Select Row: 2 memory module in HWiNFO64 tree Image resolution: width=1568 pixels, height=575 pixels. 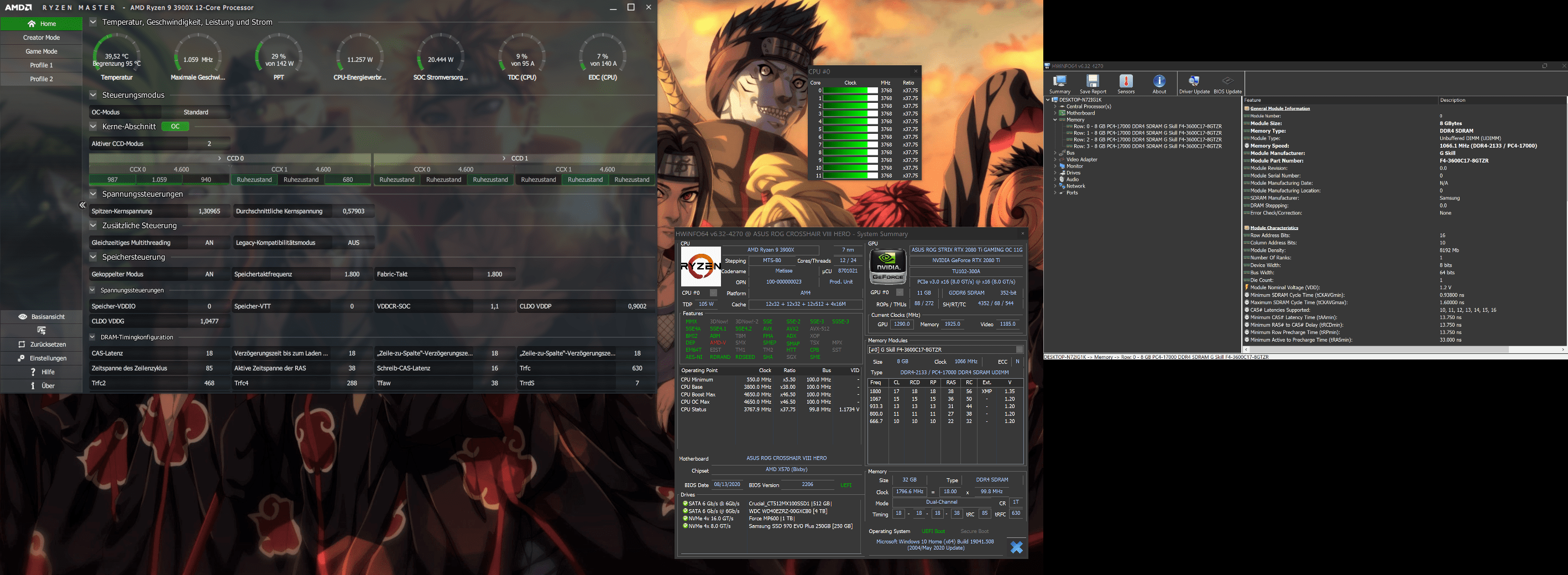1147,140
